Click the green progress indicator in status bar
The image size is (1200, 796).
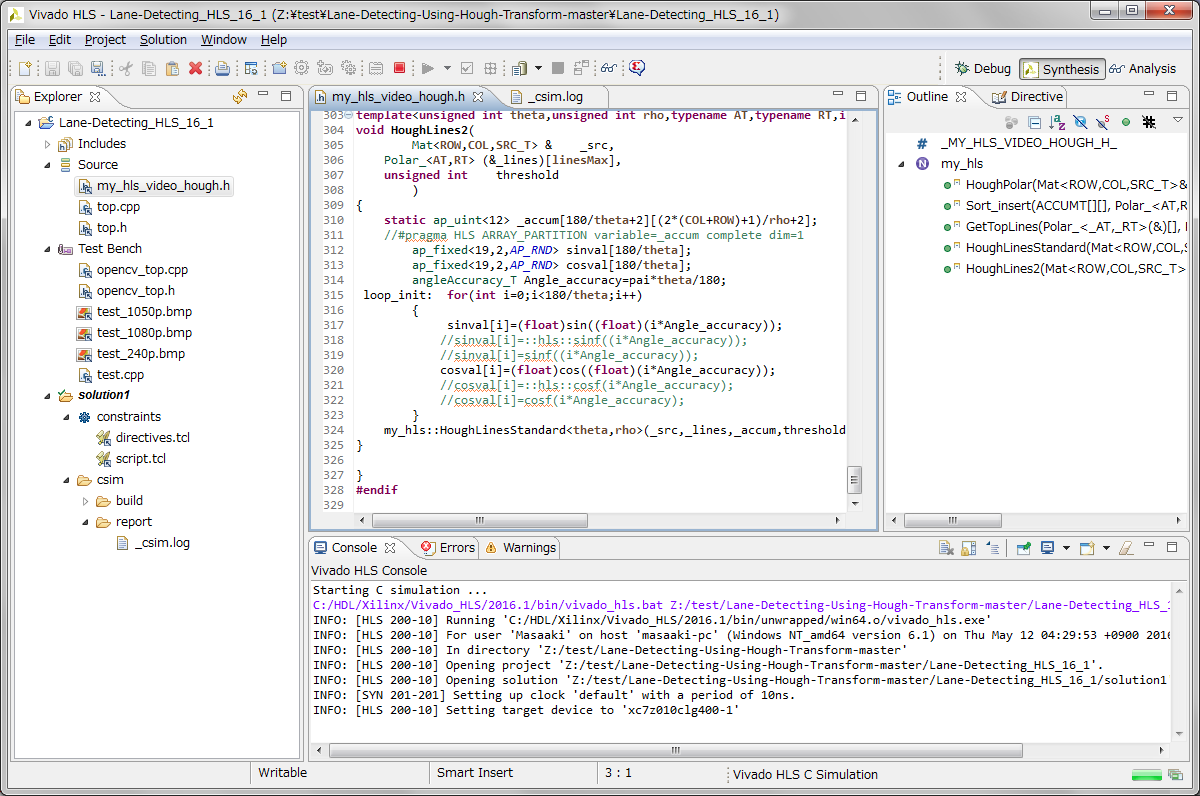click(1146, 775)
